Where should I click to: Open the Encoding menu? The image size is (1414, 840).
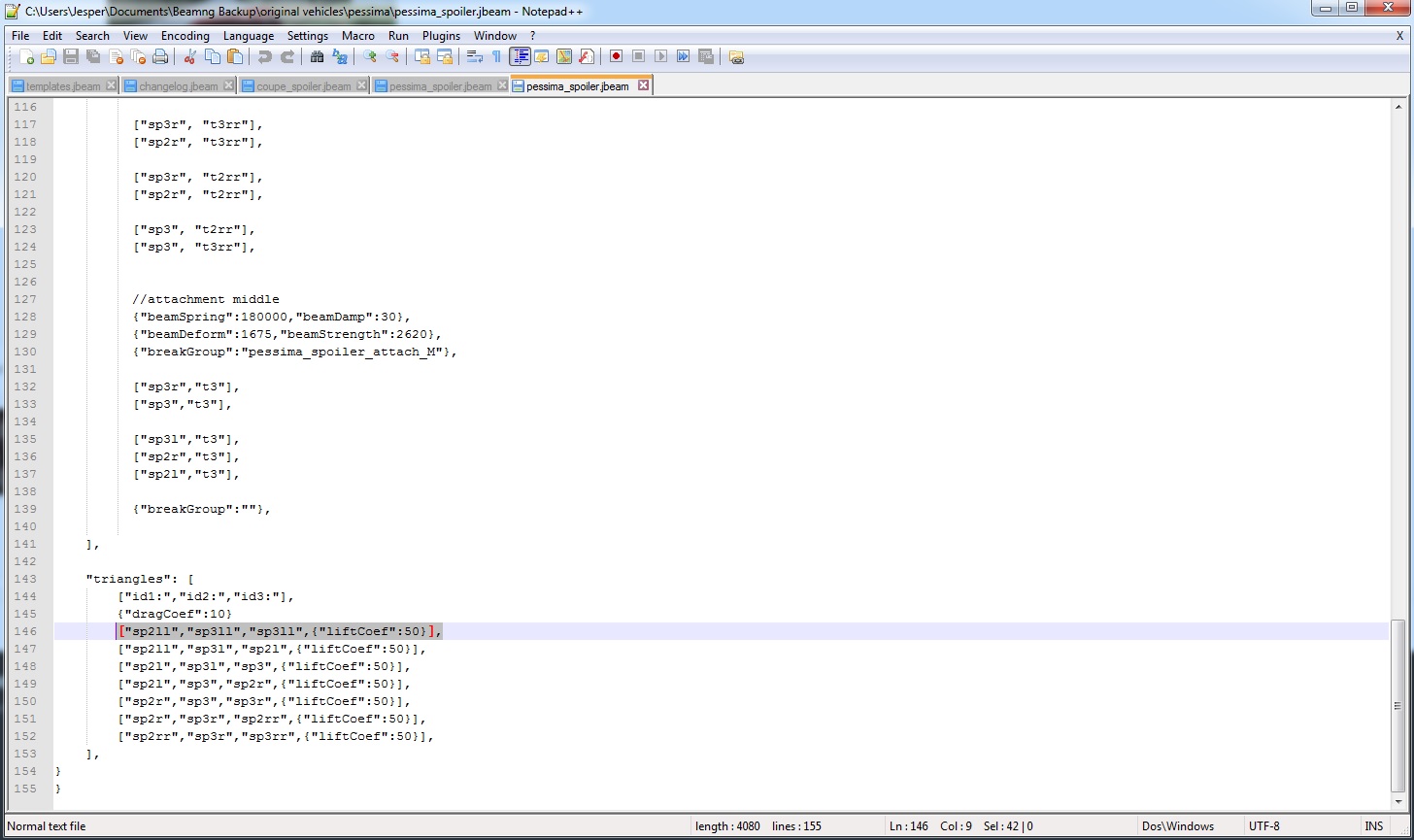tap(185, 36)
